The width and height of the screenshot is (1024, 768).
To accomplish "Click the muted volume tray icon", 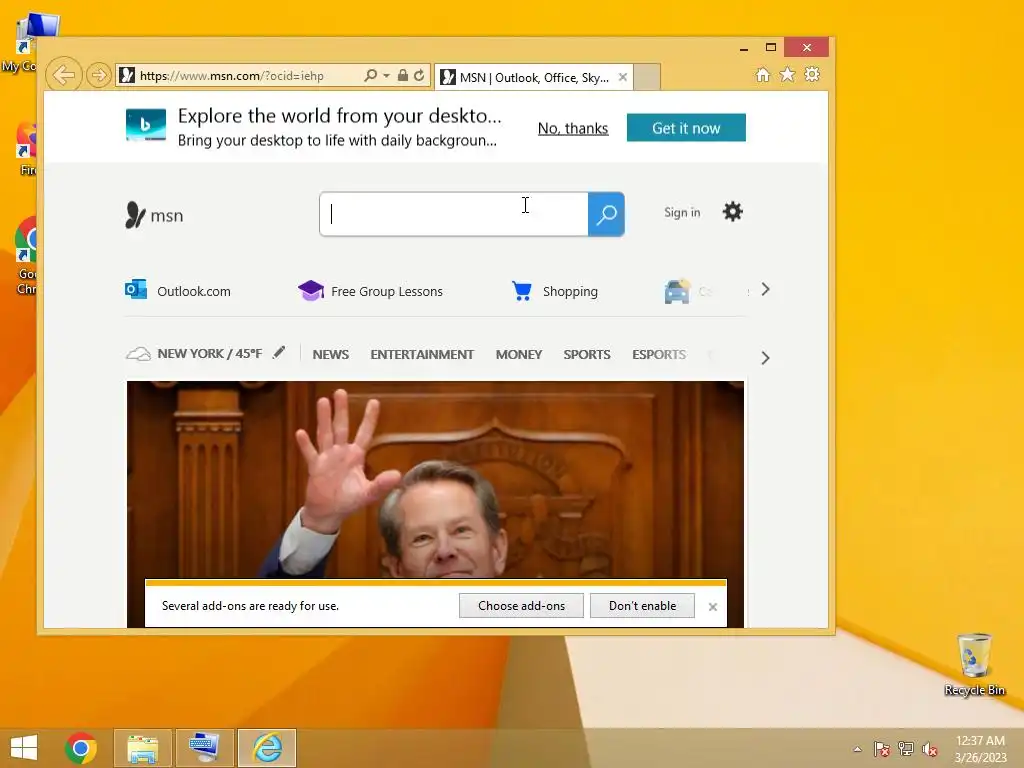I will (930, 749).
